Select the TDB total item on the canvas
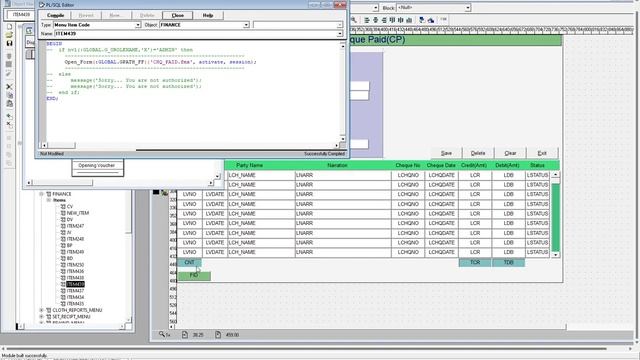Screen dimensions: 640x360 (509, 262)
